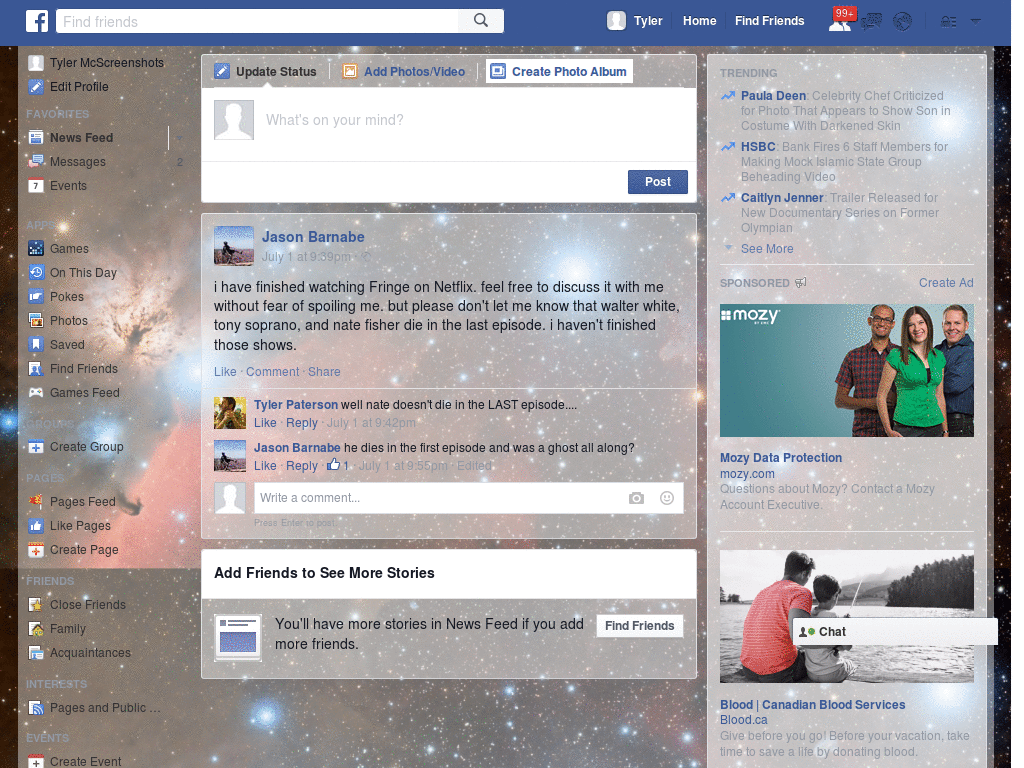
Task: Insert an emoji with the smiley icon
Action: (666, 497)
